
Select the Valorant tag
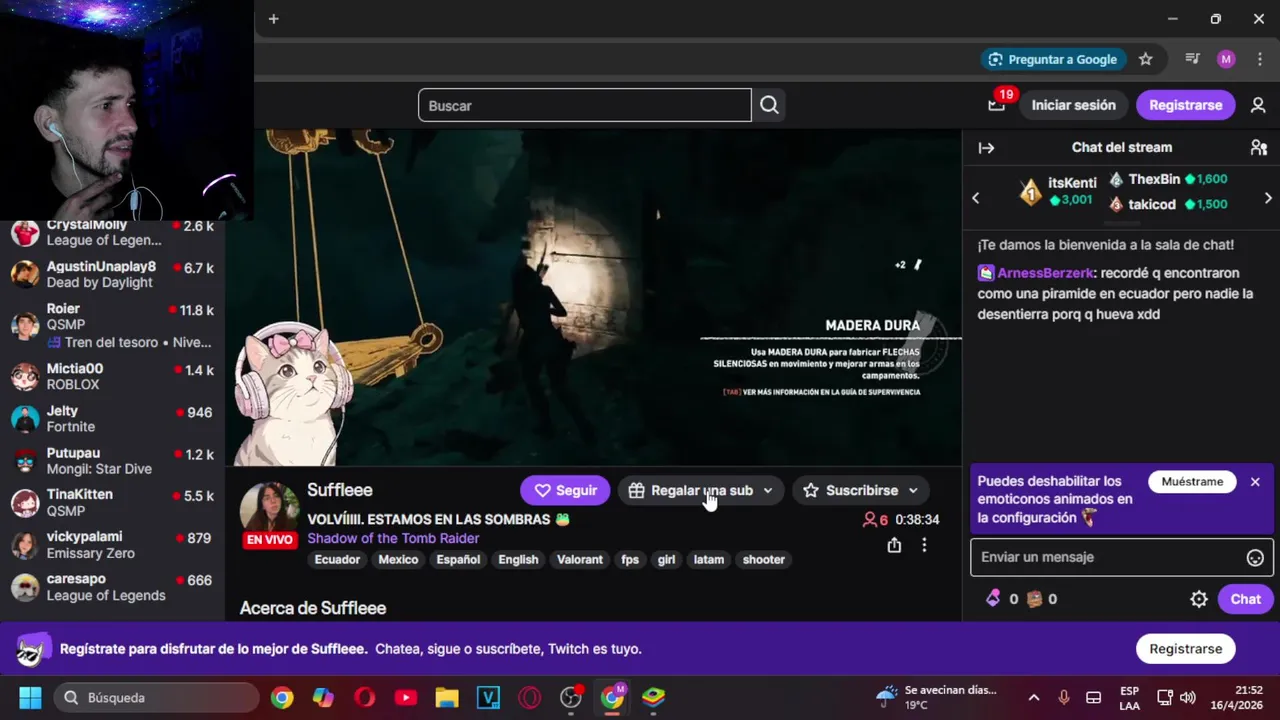coord(580,560)
